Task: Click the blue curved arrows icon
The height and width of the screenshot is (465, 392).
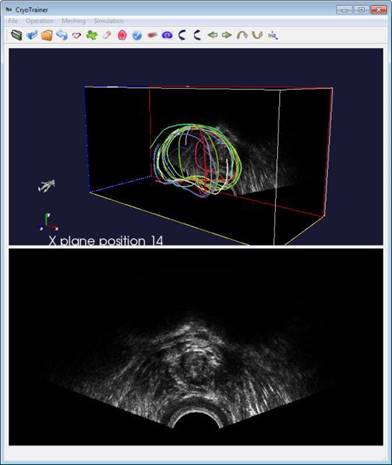Action: (62, 35)
